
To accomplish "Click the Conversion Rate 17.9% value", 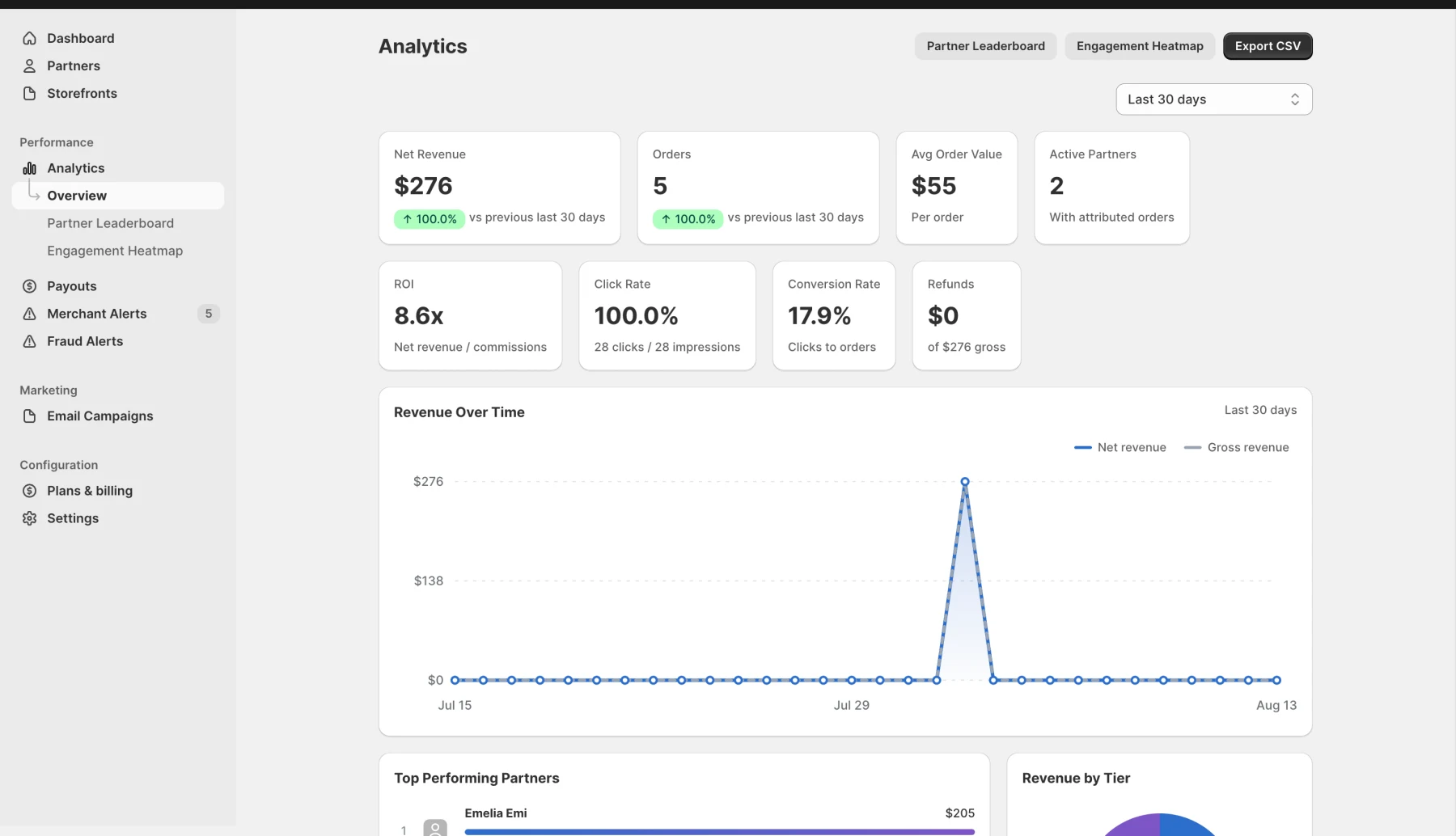I will [x=819, y=315].
